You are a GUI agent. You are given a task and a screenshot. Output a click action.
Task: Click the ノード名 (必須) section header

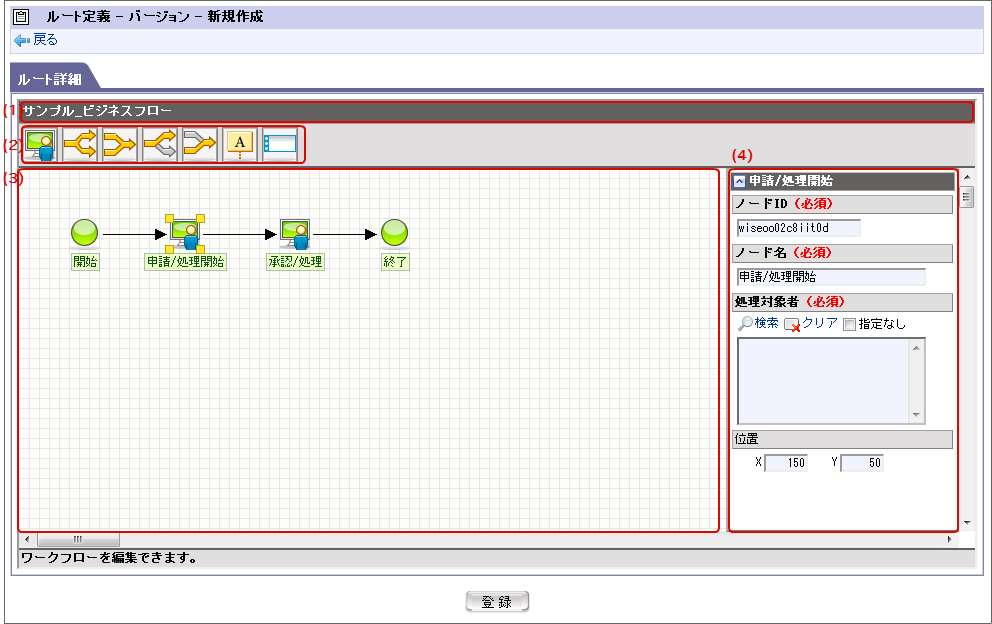843,253
